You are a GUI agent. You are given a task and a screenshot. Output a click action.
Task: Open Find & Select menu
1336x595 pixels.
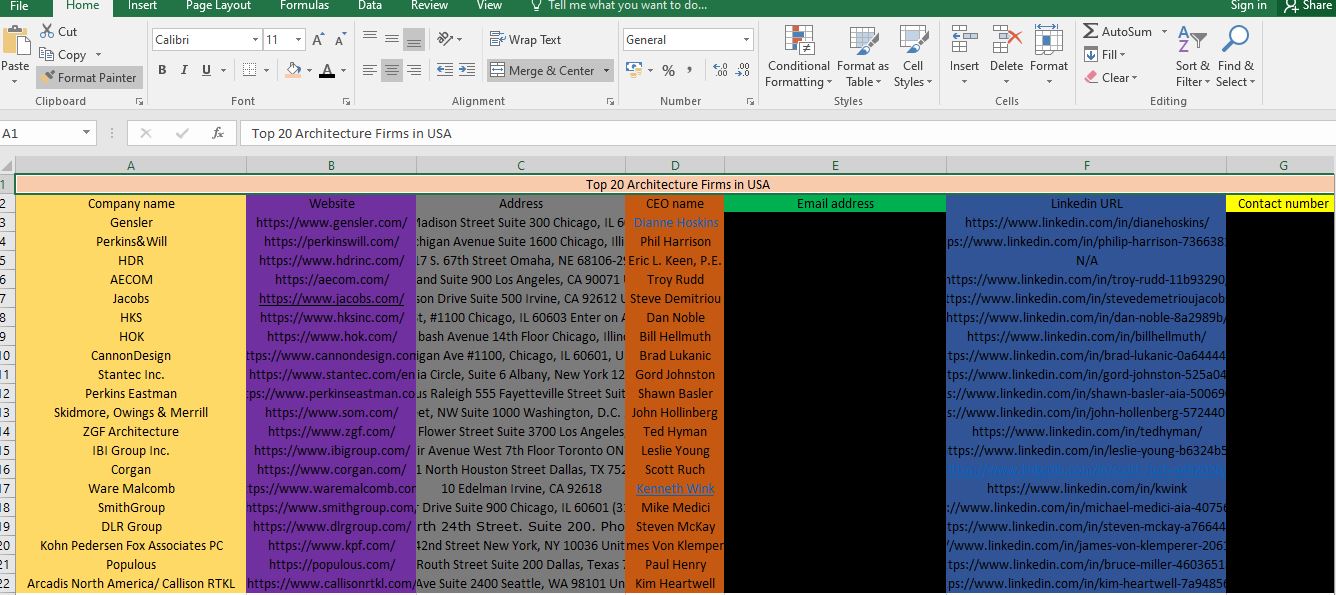(1235, 57)
